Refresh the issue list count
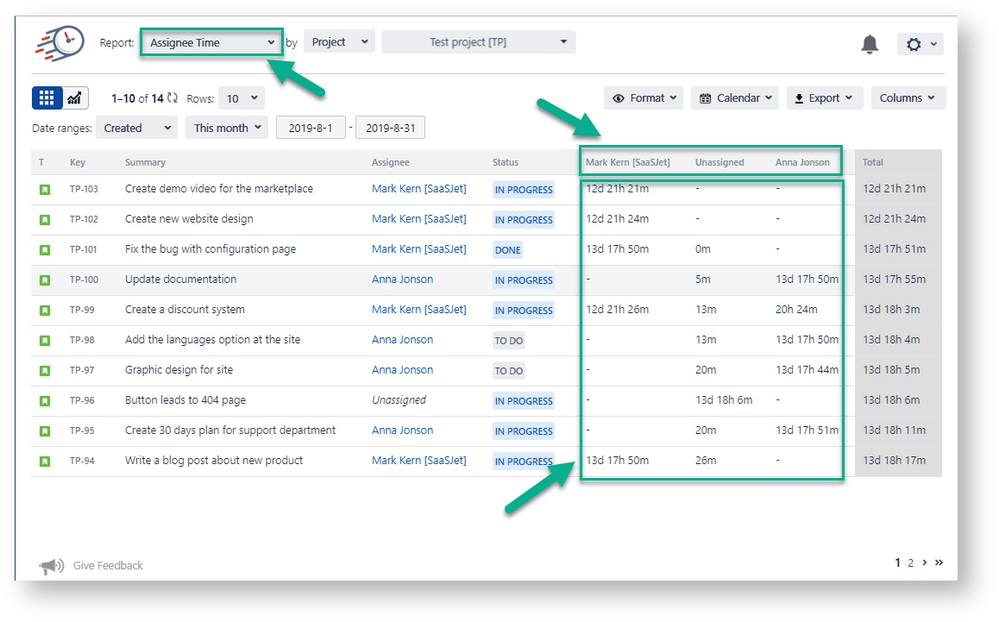 point(173,98)
